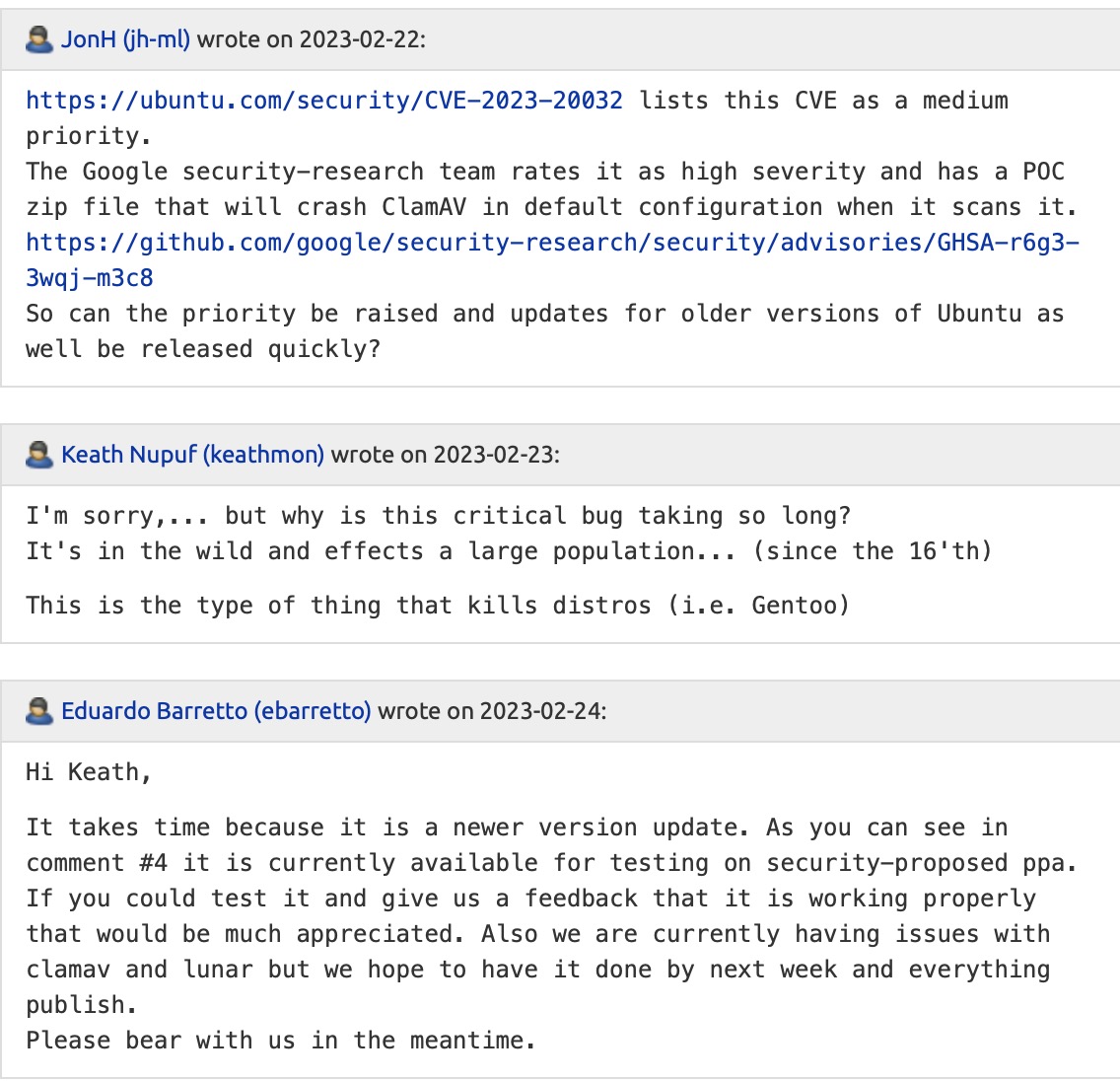The image size is (1120, 1081).
Task: Click JonH's person avatar icon
Action: click(x=39, y=39)
